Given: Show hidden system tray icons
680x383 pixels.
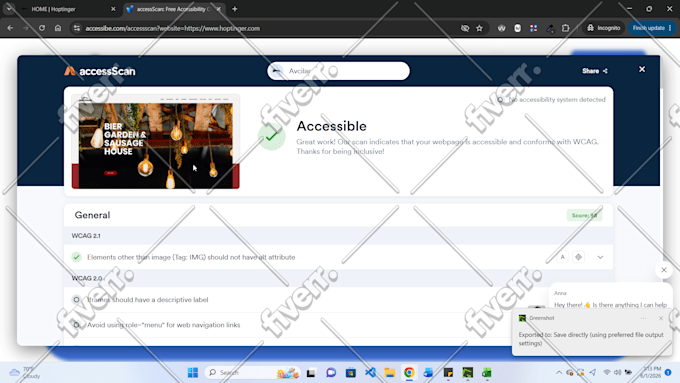Looking at the screenshot, I should click(x=559, y=373).
